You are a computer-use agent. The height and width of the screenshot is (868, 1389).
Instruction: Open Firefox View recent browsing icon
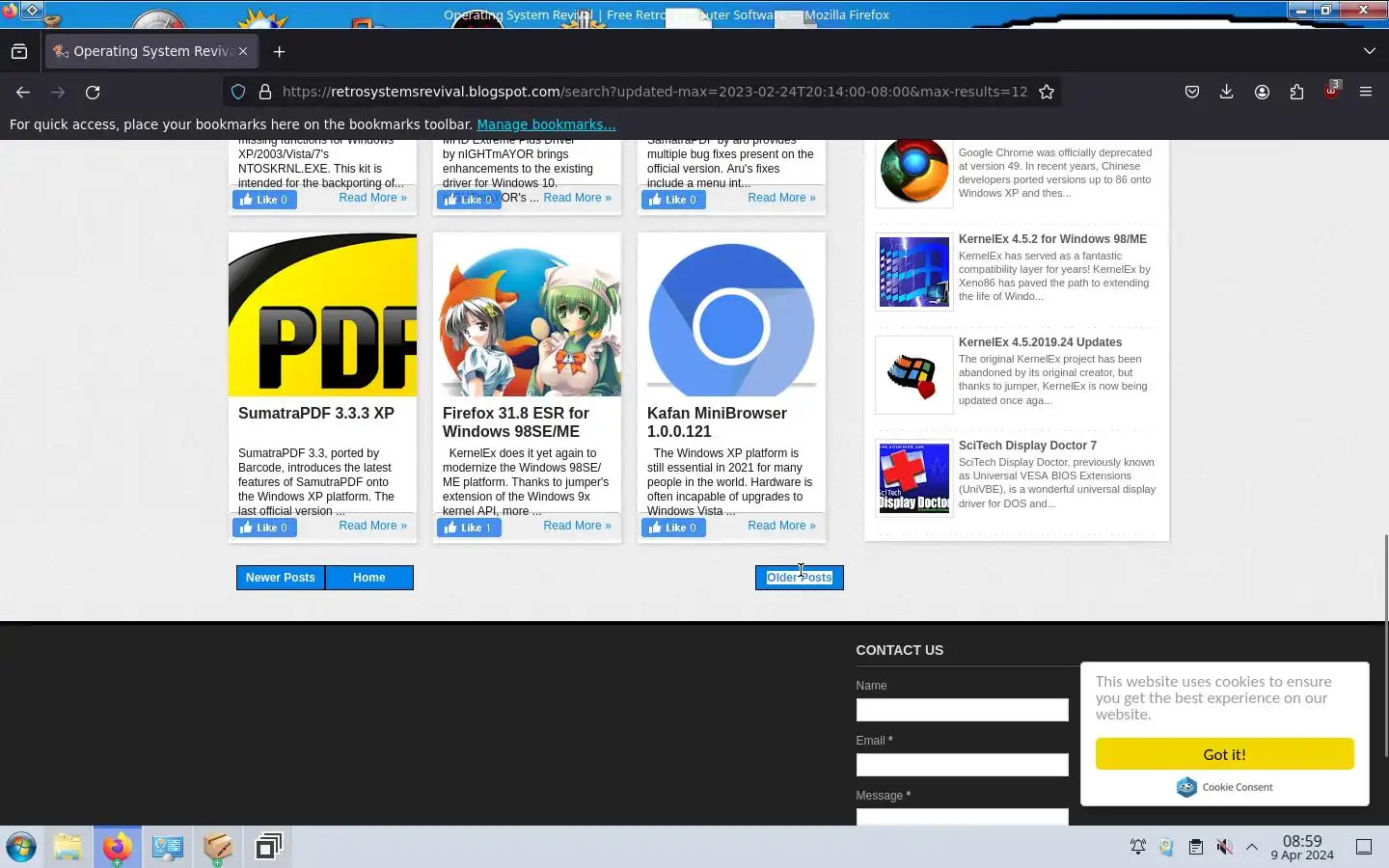[19, 51]
